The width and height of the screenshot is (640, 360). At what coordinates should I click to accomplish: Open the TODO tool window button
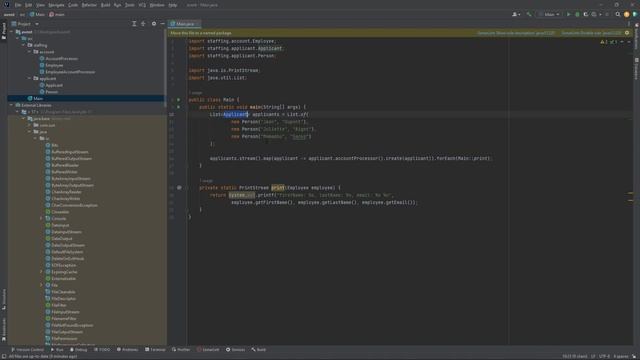[x=102, y=350]
